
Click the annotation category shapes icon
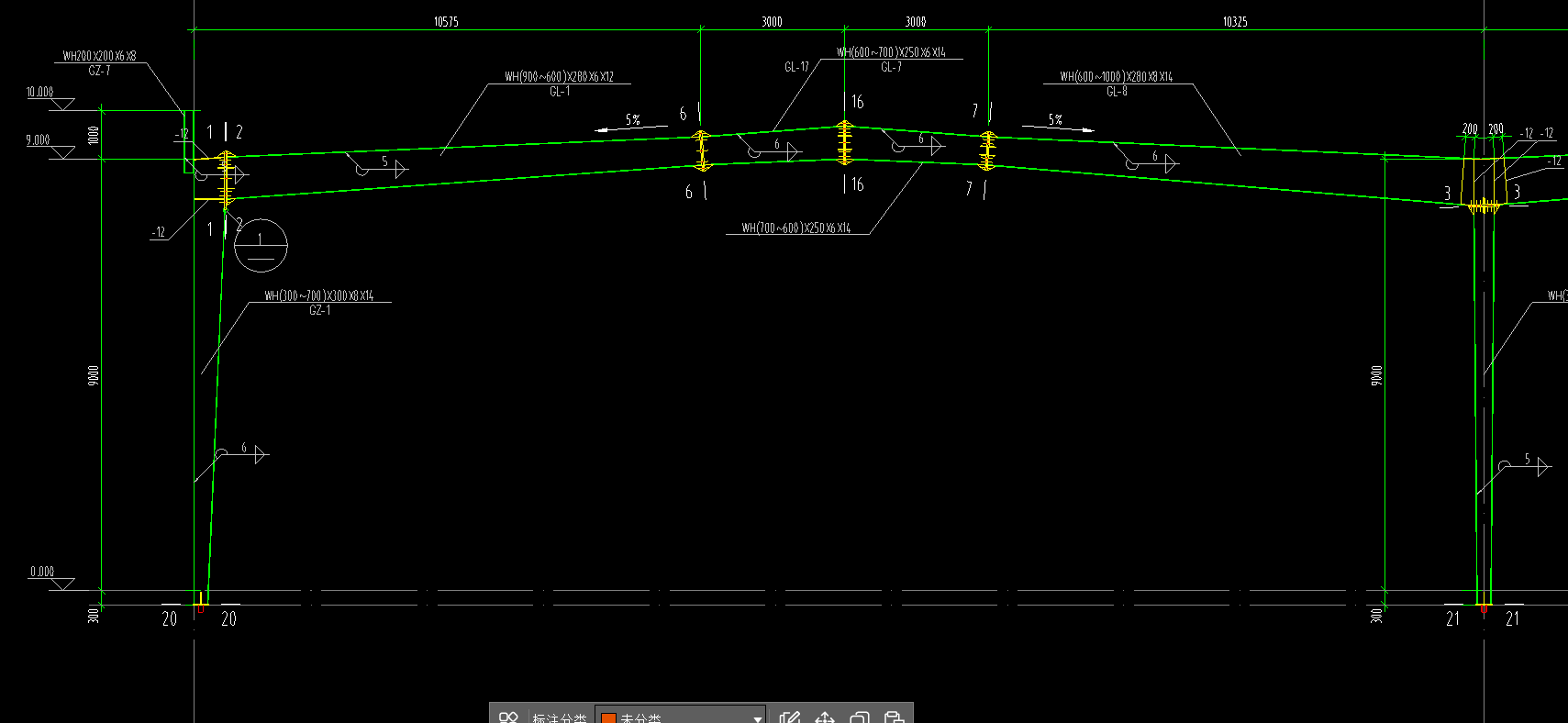509,717
